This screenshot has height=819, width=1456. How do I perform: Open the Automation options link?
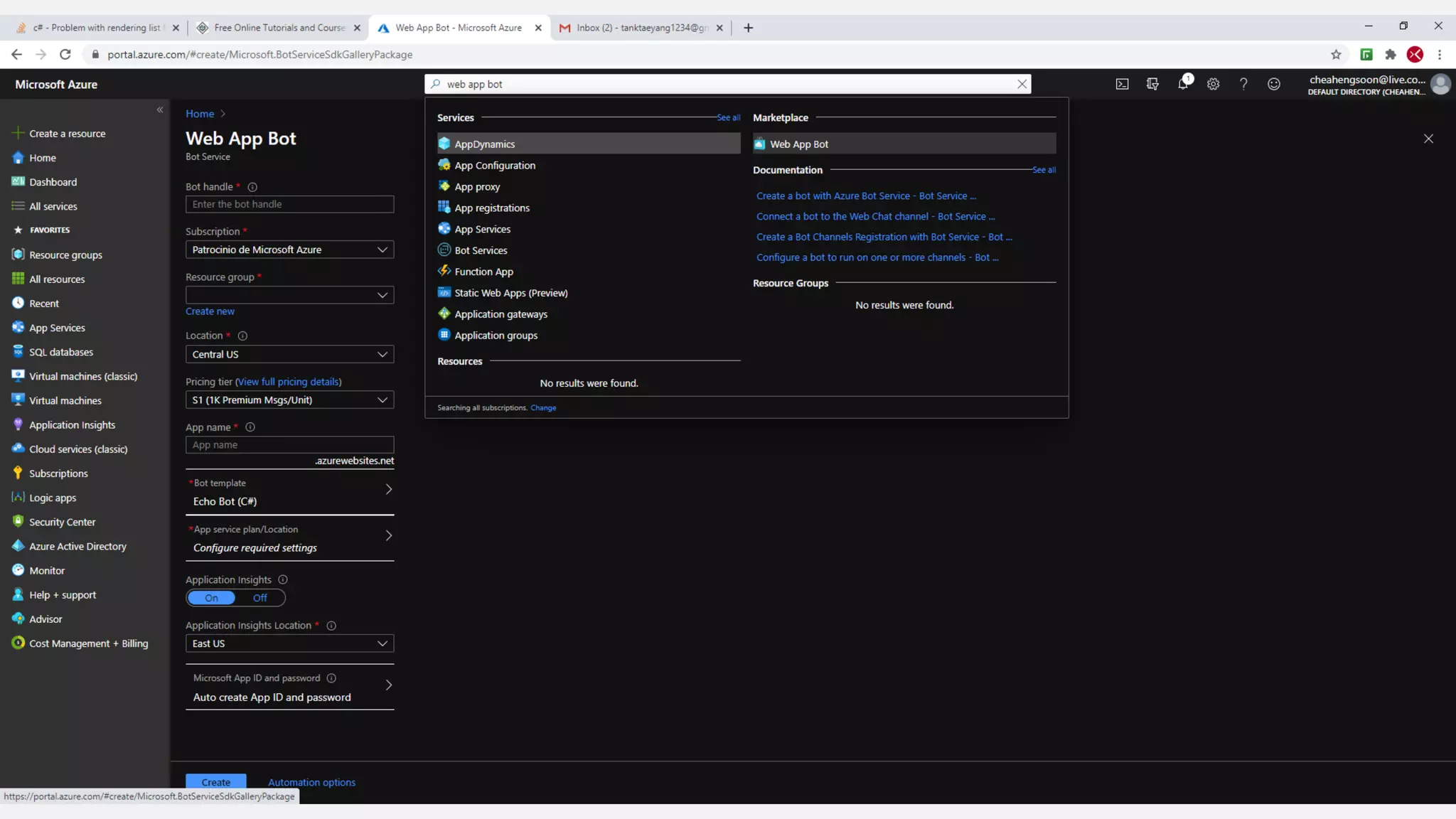pyautogui.click(x=311, y=782)
